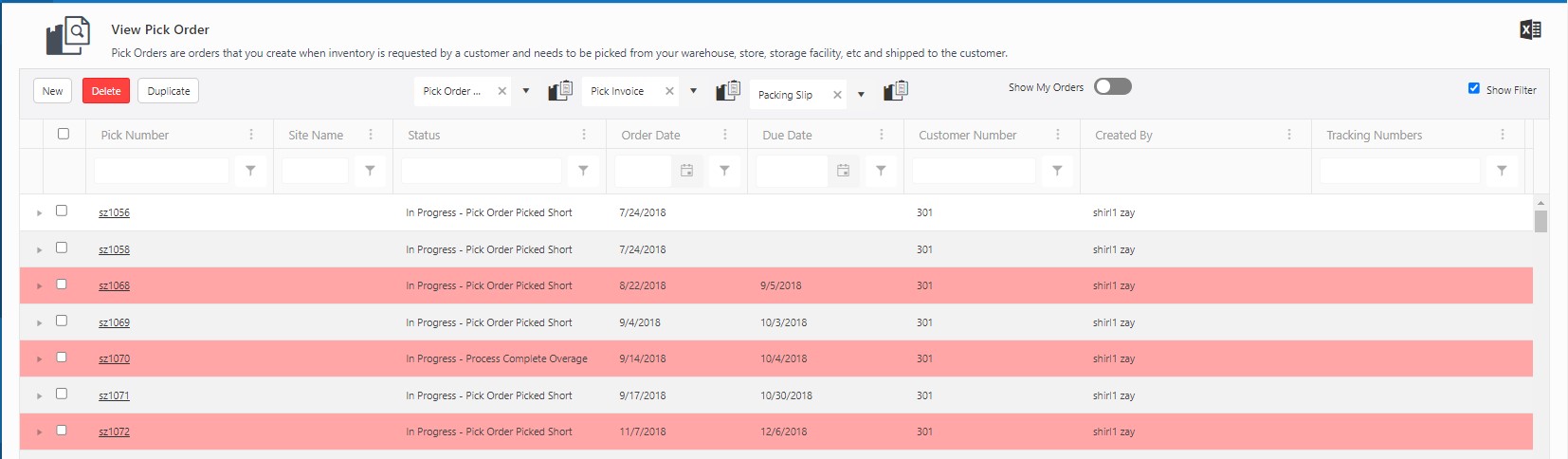Viewport: 1568px width, 459px height.
Task: Expand the row for order sz1068
Action: pyautogui.click(x=39, y=286)
